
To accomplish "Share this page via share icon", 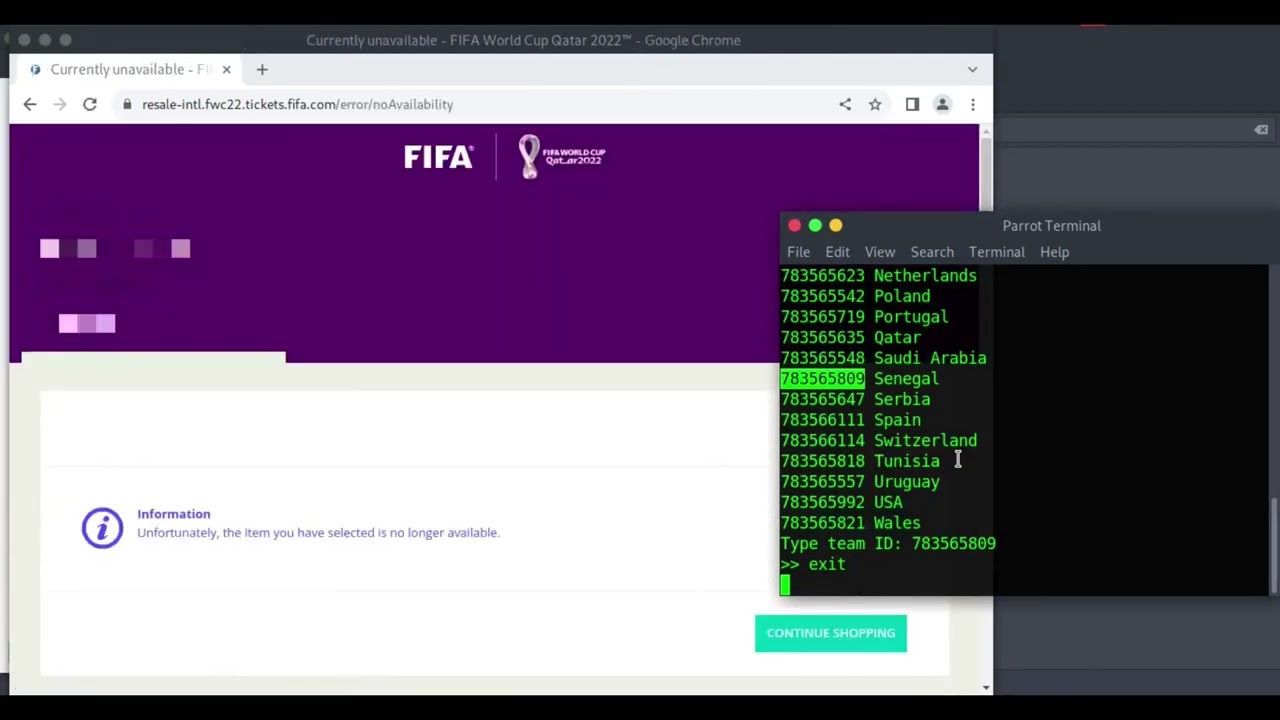I will tap(845, 104).
